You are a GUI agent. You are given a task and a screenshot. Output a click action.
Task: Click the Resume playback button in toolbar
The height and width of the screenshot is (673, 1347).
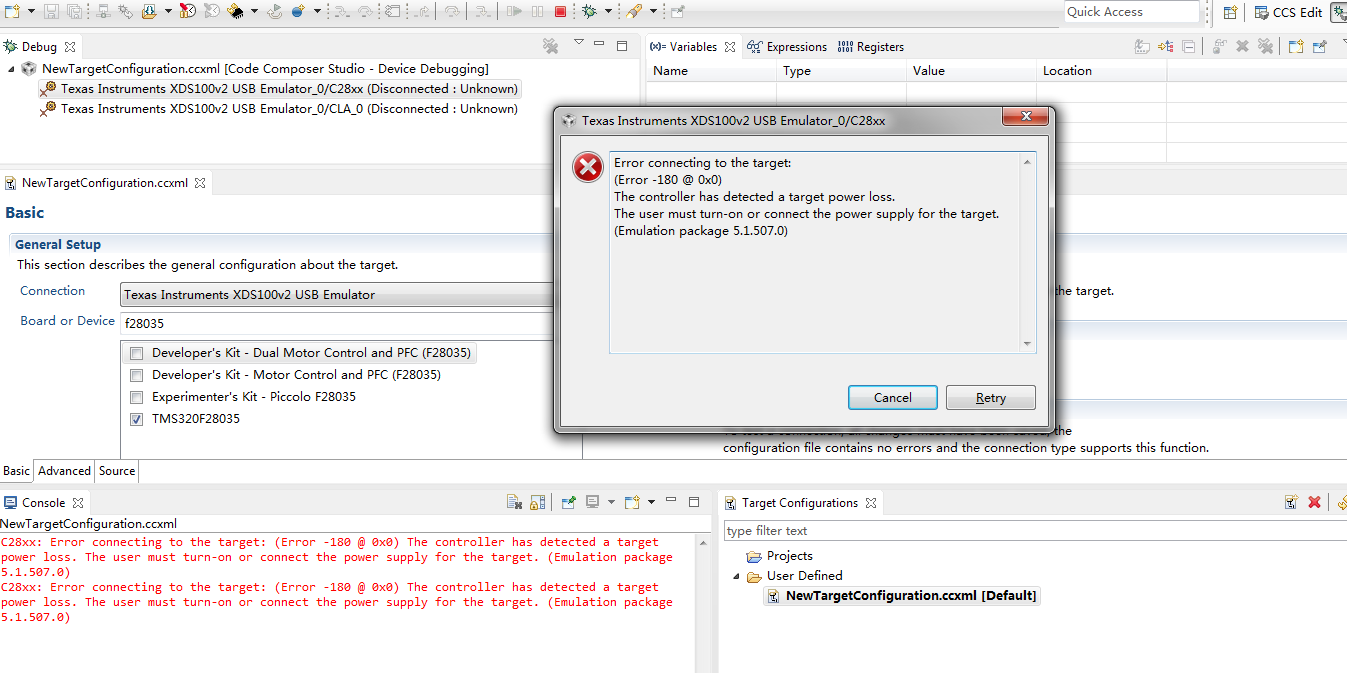pos(514,11)
